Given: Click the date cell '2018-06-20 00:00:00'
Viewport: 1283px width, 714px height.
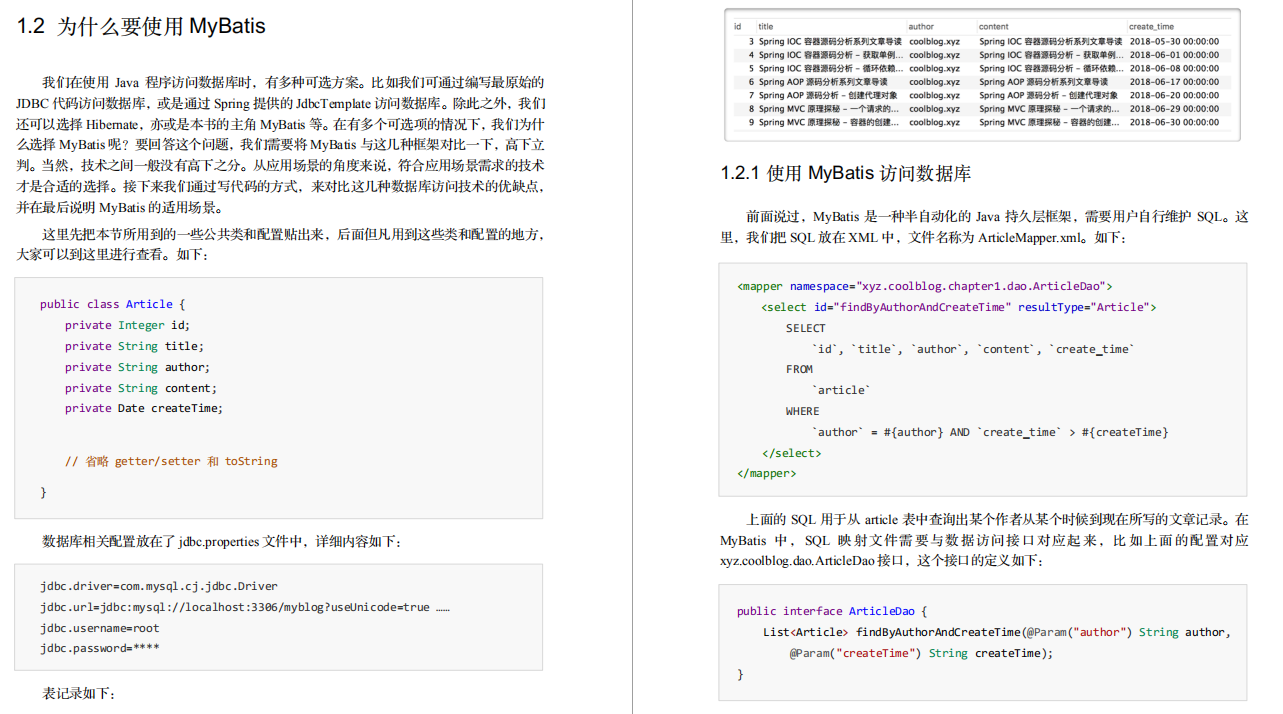Looking at the screenshot, I should click(1174, 95).
